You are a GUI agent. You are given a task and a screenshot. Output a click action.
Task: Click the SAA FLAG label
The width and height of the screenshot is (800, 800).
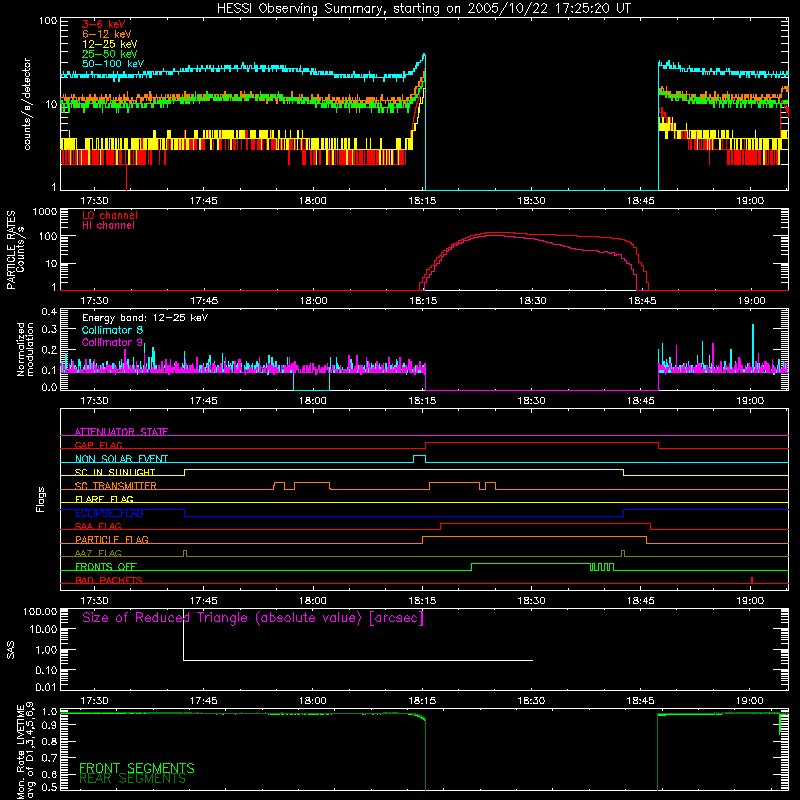tap(98, 526)
